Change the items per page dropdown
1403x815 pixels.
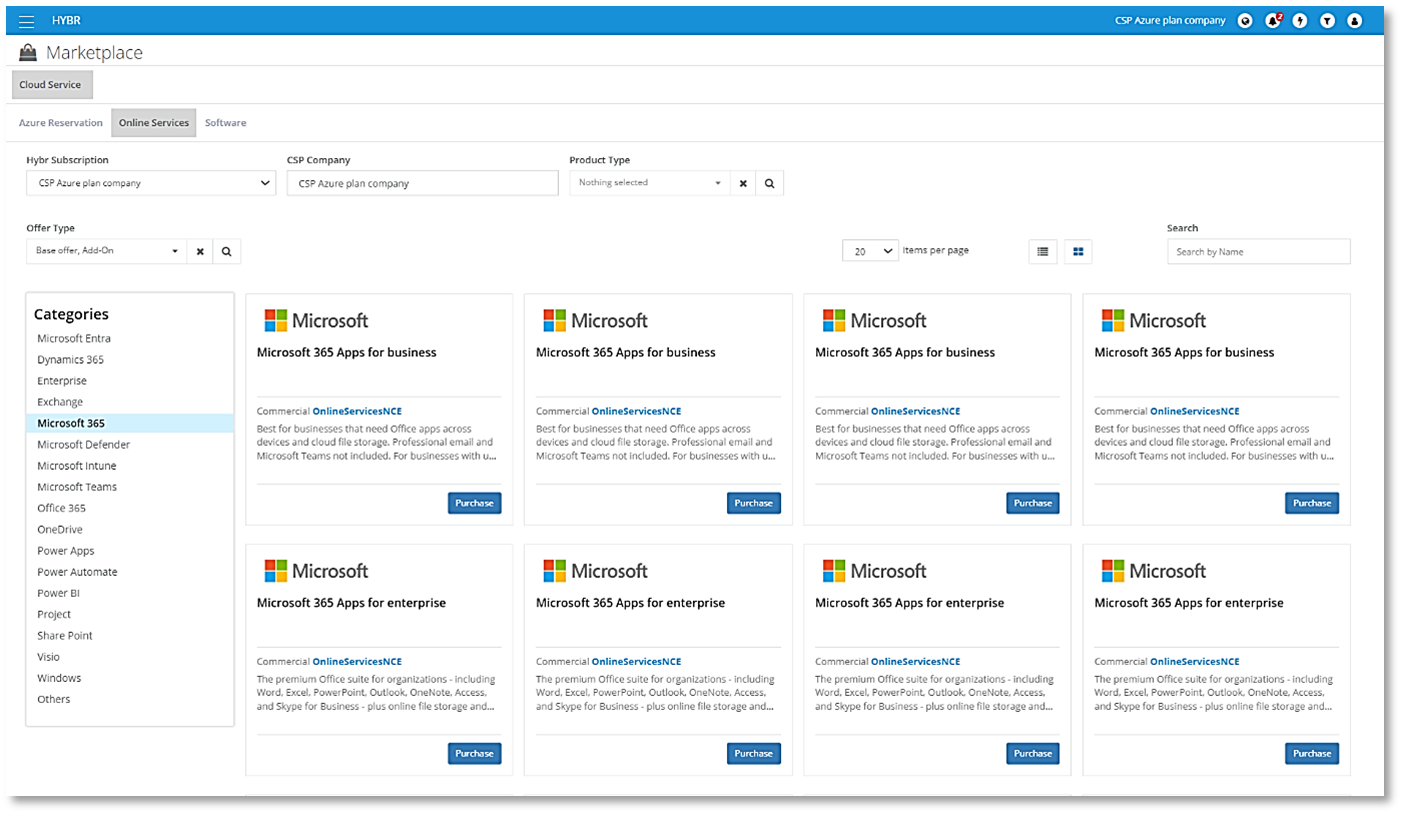click(x=870, y=252)
